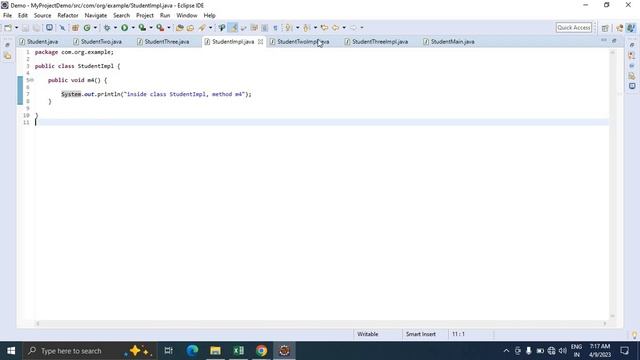
Task: Open Google Chrome from the taskbar
Action: coord(261,351)
